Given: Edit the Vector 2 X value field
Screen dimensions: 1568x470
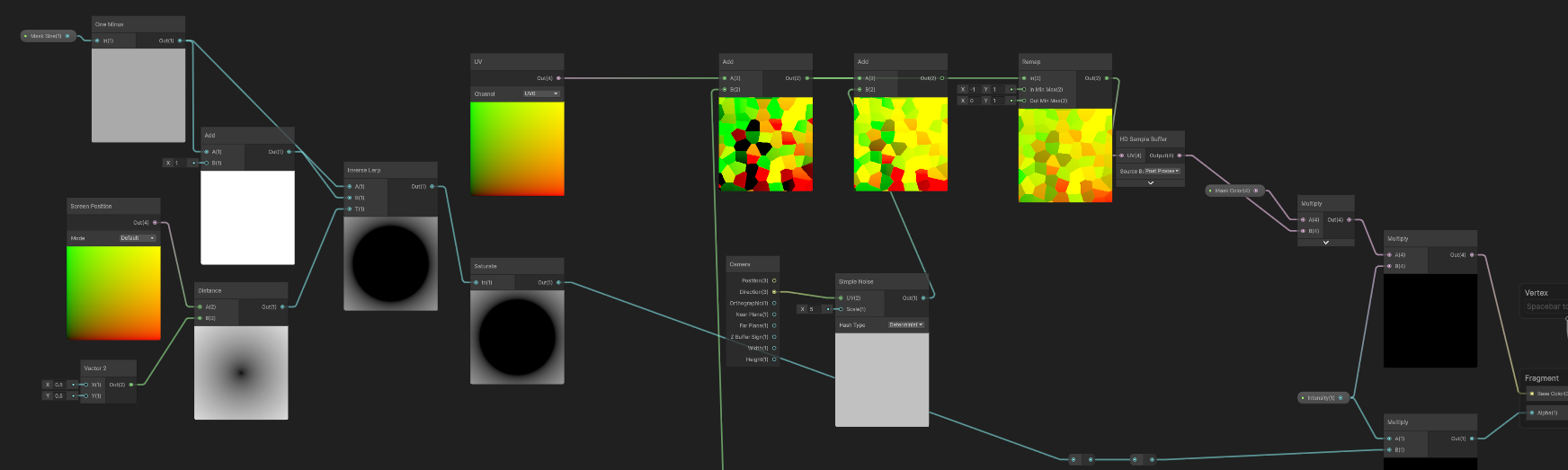Looking at the screenshot, I should point(60,385).
